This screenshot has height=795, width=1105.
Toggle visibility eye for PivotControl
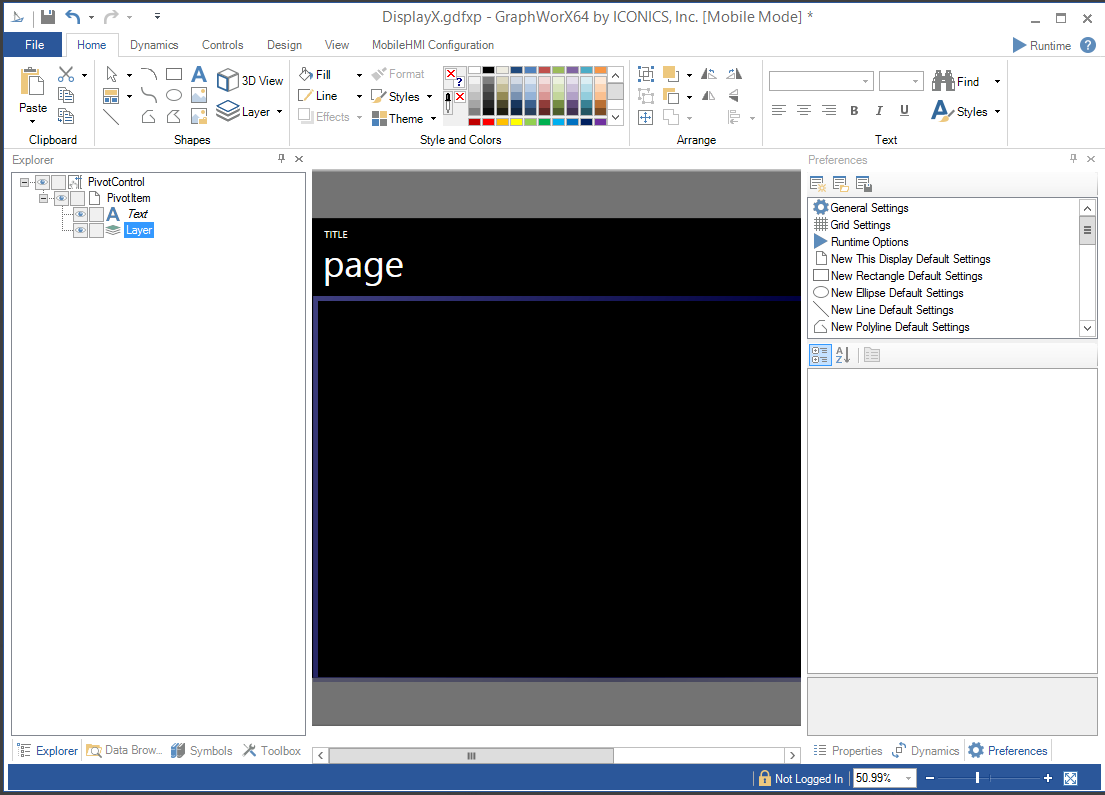42,182
